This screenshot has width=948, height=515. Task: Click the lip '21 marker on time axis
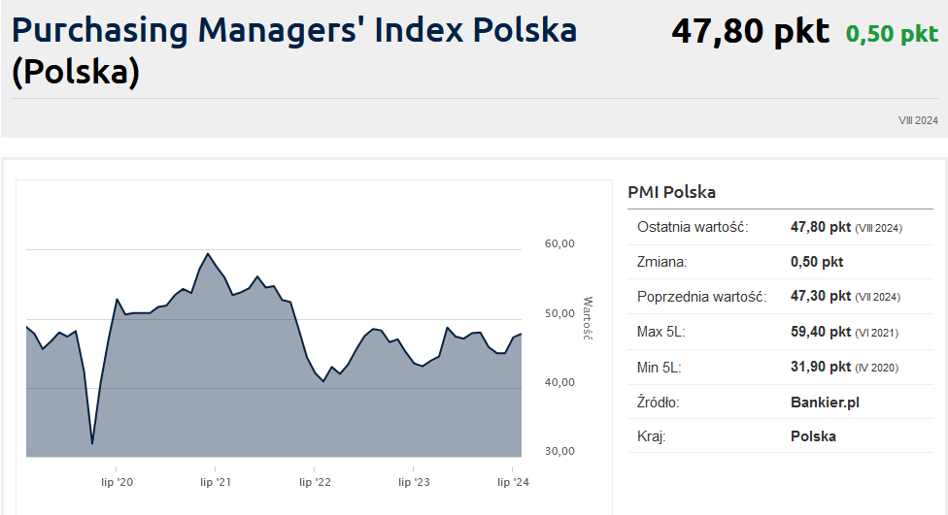[x=216, y=483]
